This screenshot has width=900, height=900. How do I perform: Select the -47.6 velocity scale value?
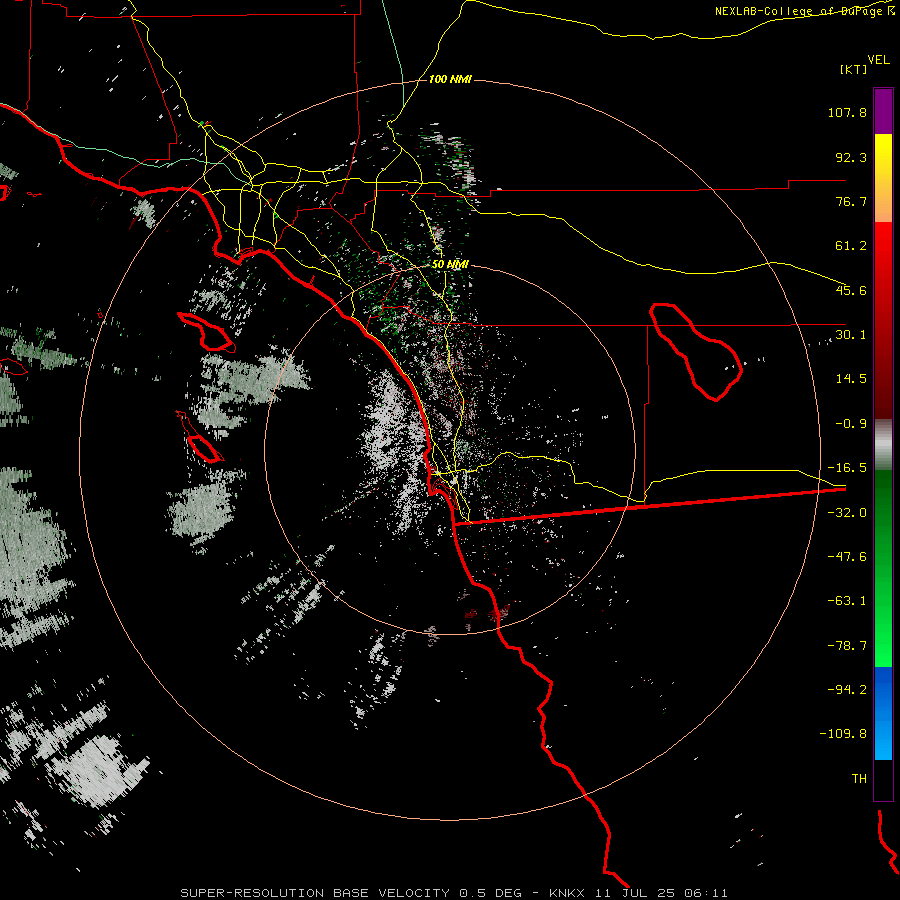(x=847, y=557)
